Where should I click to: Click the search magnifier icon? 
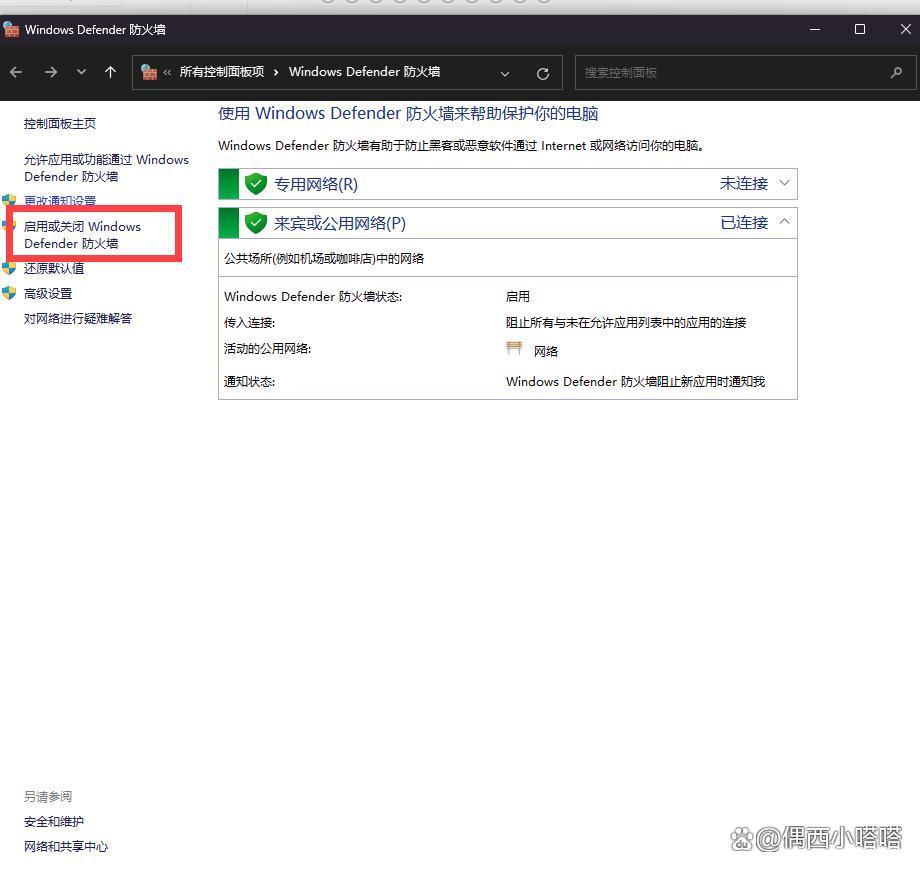[x=896, y=73]
